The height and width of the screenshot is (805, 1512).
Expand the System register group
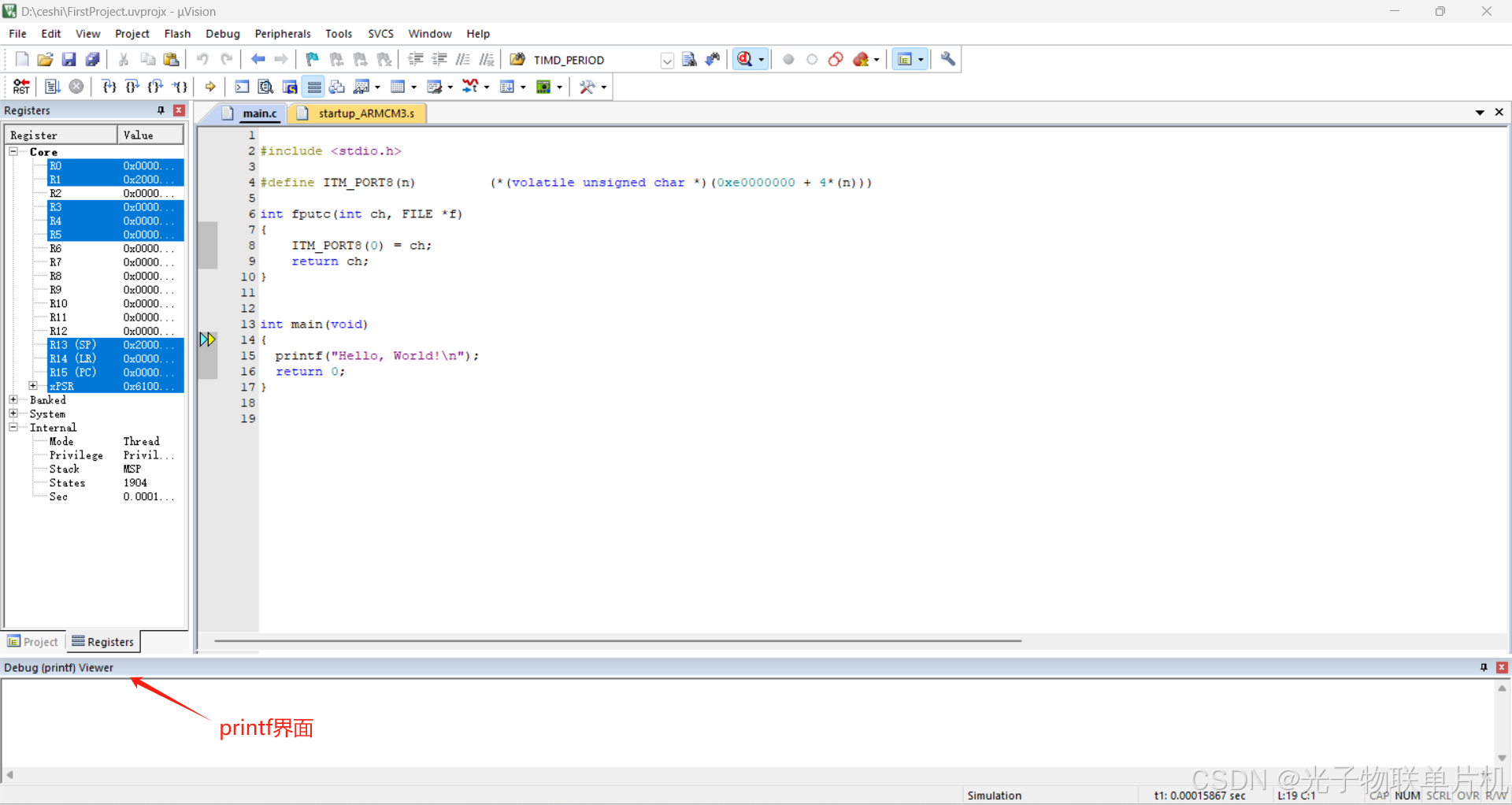tap(13, 414)
